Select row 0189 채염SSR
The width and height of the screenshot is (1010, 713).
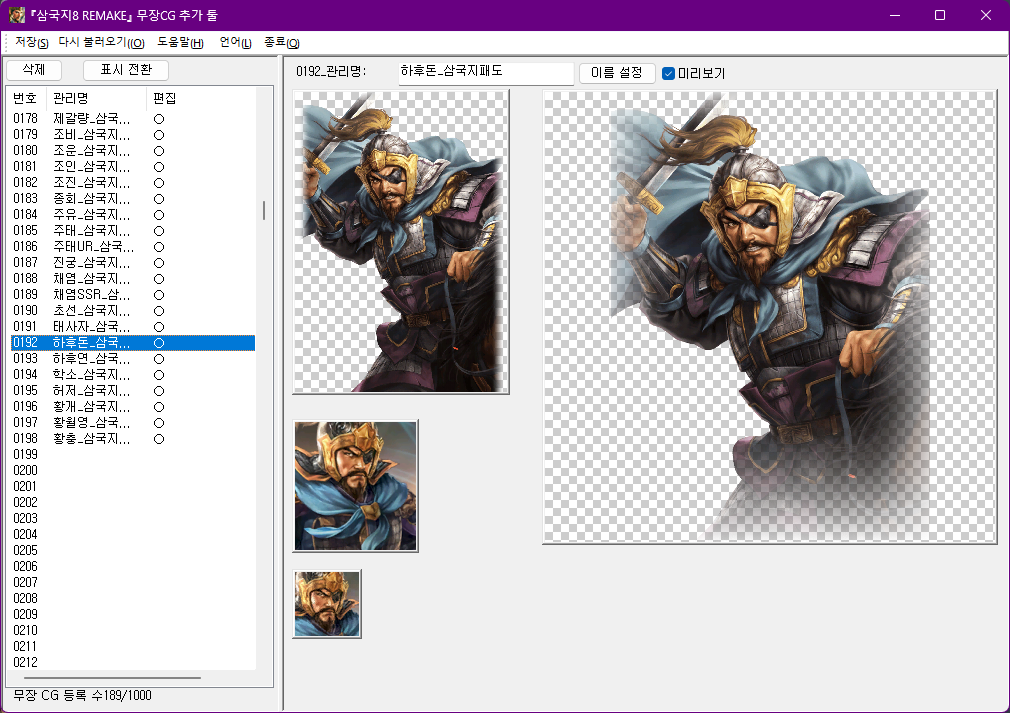pos(133,294)
